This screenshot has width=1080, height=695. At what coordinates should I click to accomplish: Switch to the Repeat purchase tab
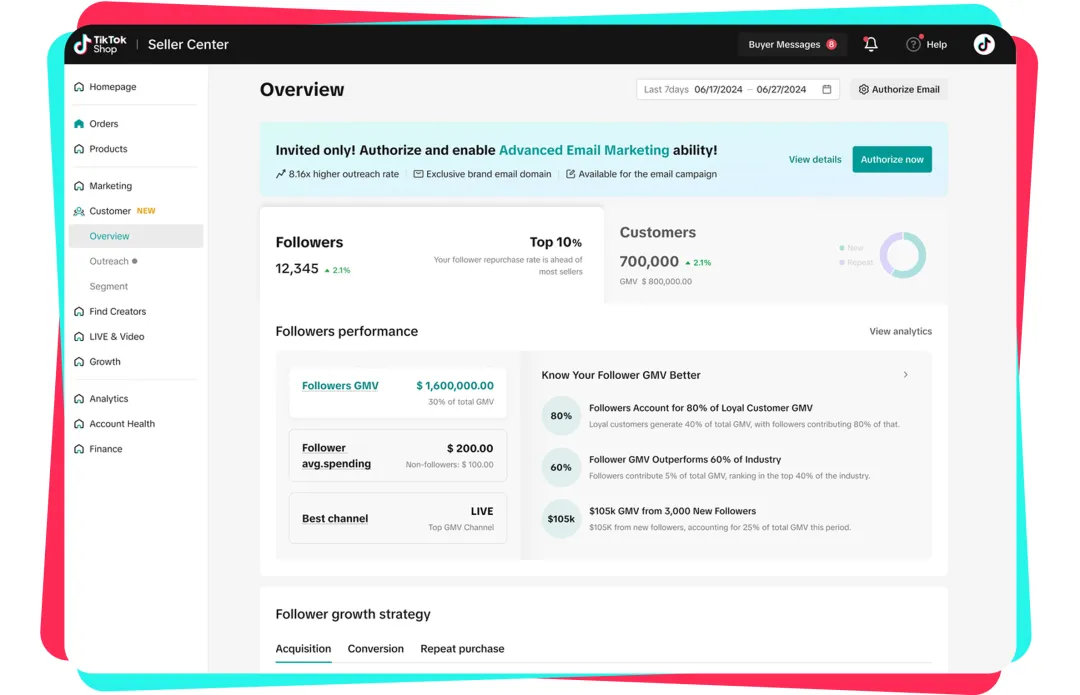click(462, 649)
